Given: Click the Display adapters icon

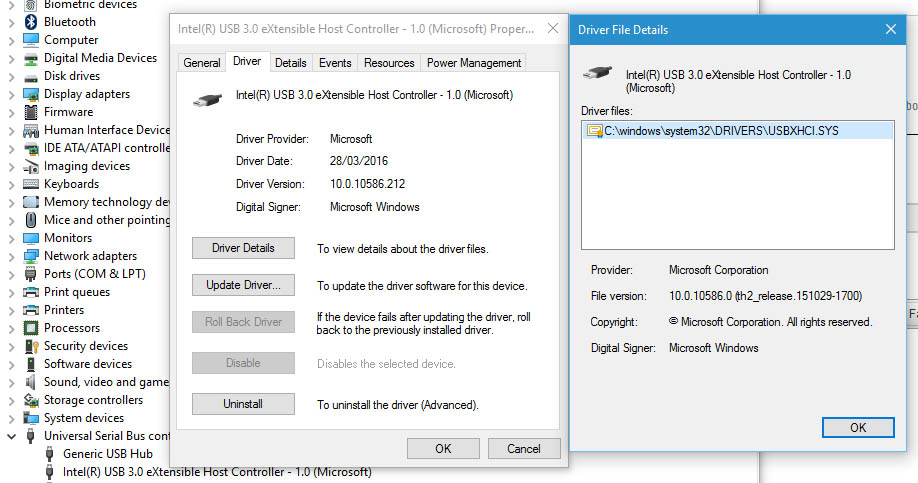Looking at the screenshot, I should [30, 94].
